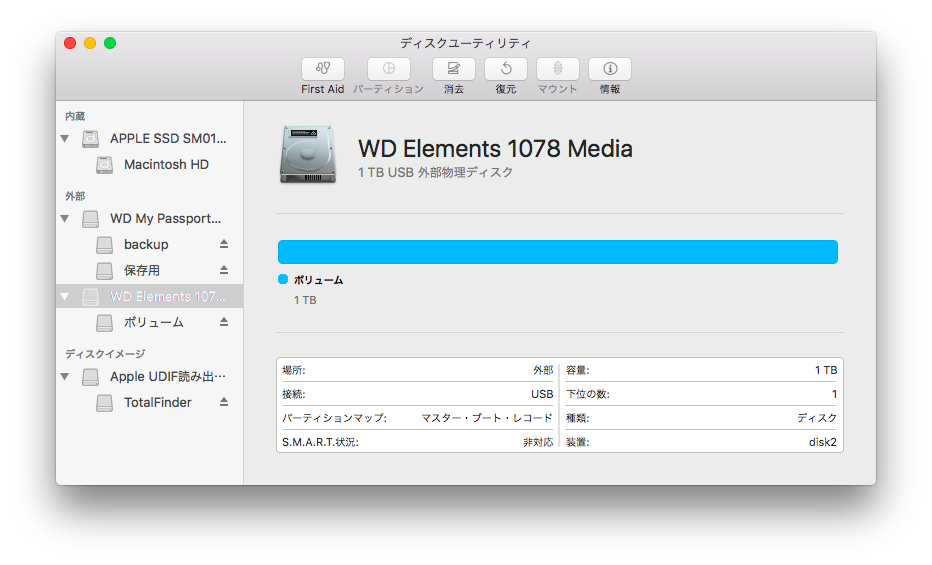Image resolution: width=932 pixels, height=565 pixels.
Task: Click the パーティション toolbar button
Action: point(389,69)
